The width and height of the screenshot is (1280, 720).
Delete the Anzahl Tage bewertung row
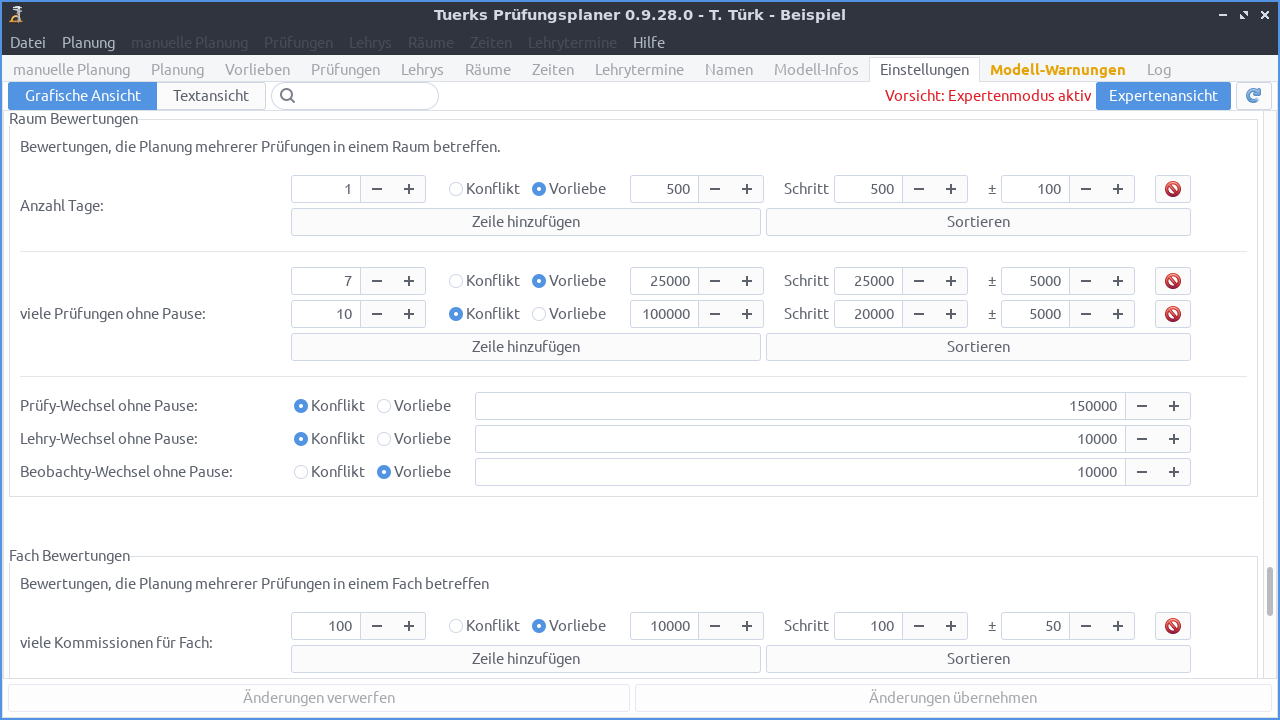tap(1171, 188)
